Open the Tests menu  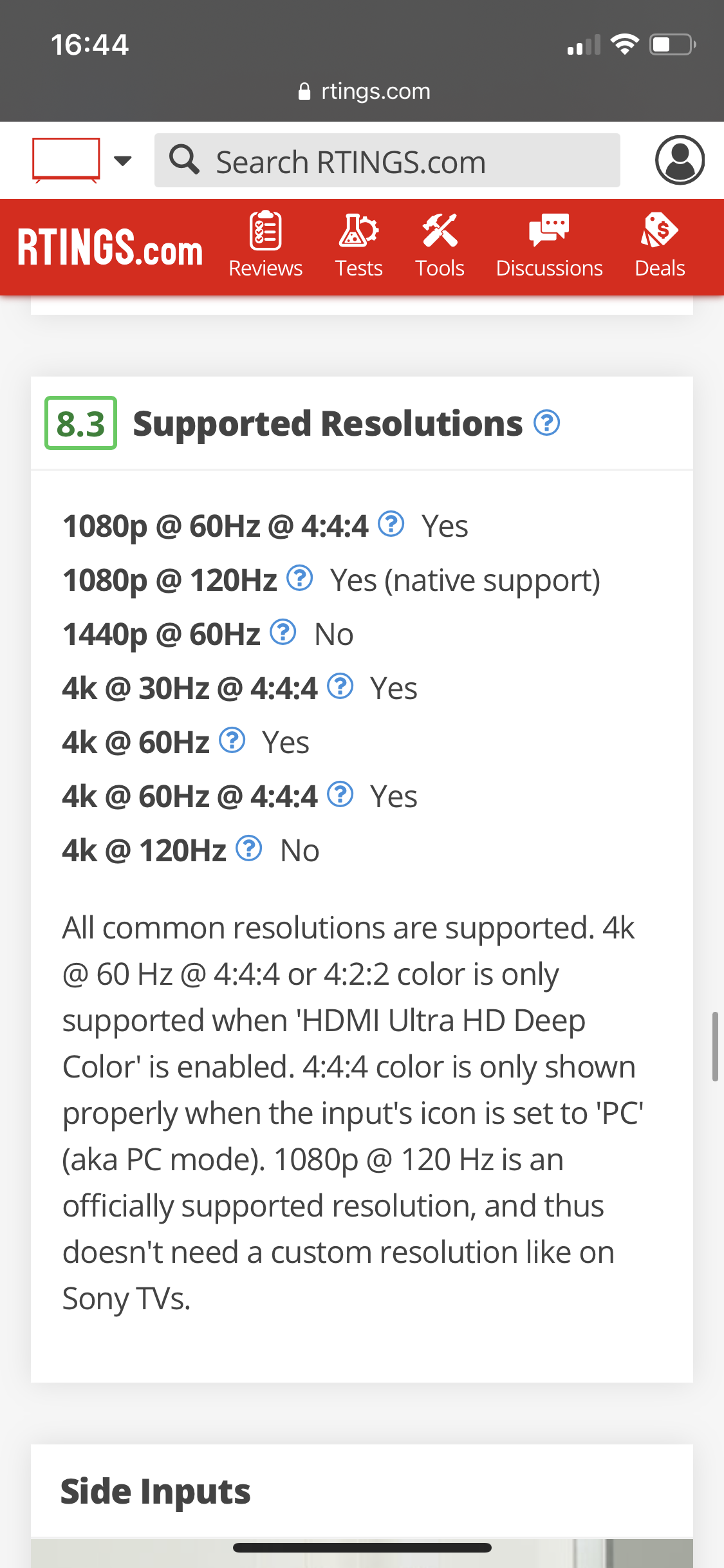tap(358, 246)
